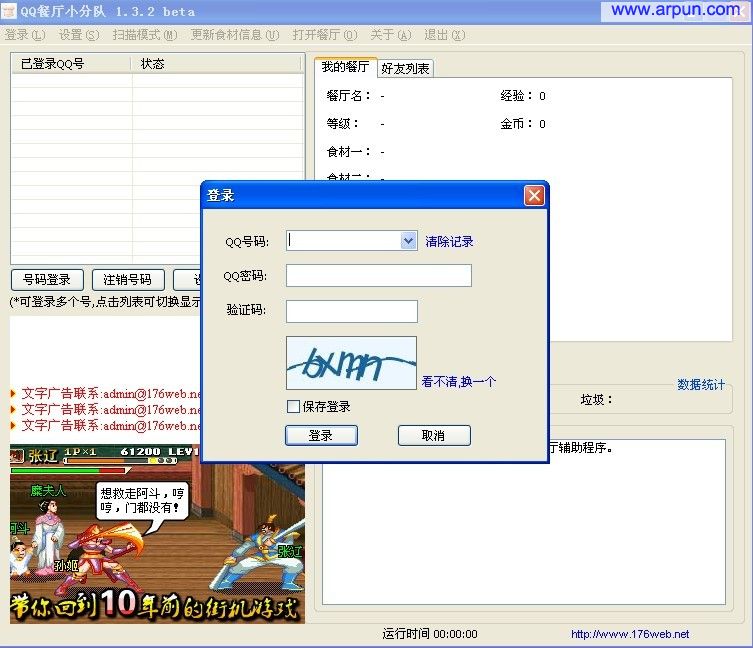Switch to the 我的餐厅 tab
This screenshot has width=753, height=648.
click(x=345, y=67)
